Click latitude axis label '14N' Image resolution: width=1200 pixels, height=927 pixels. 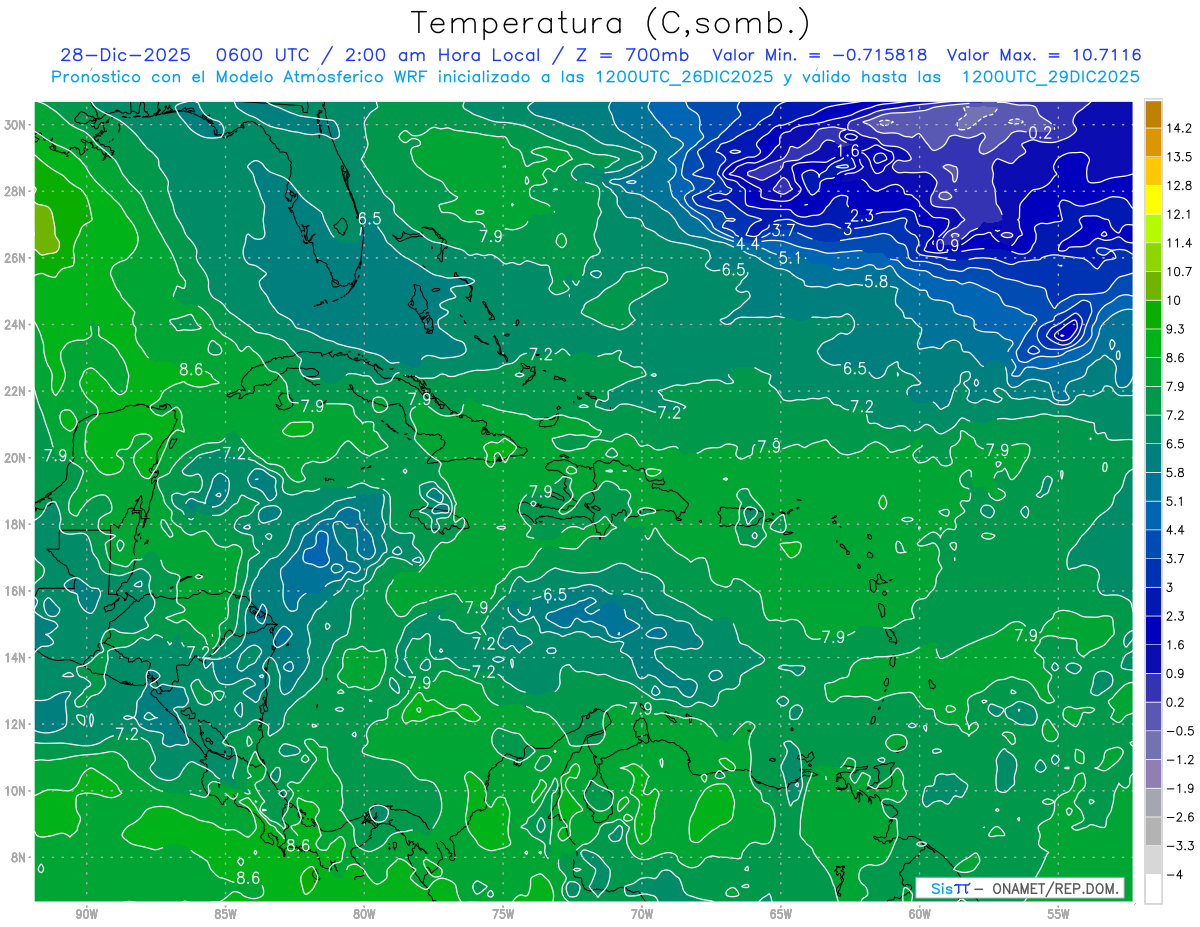point(16,658)
